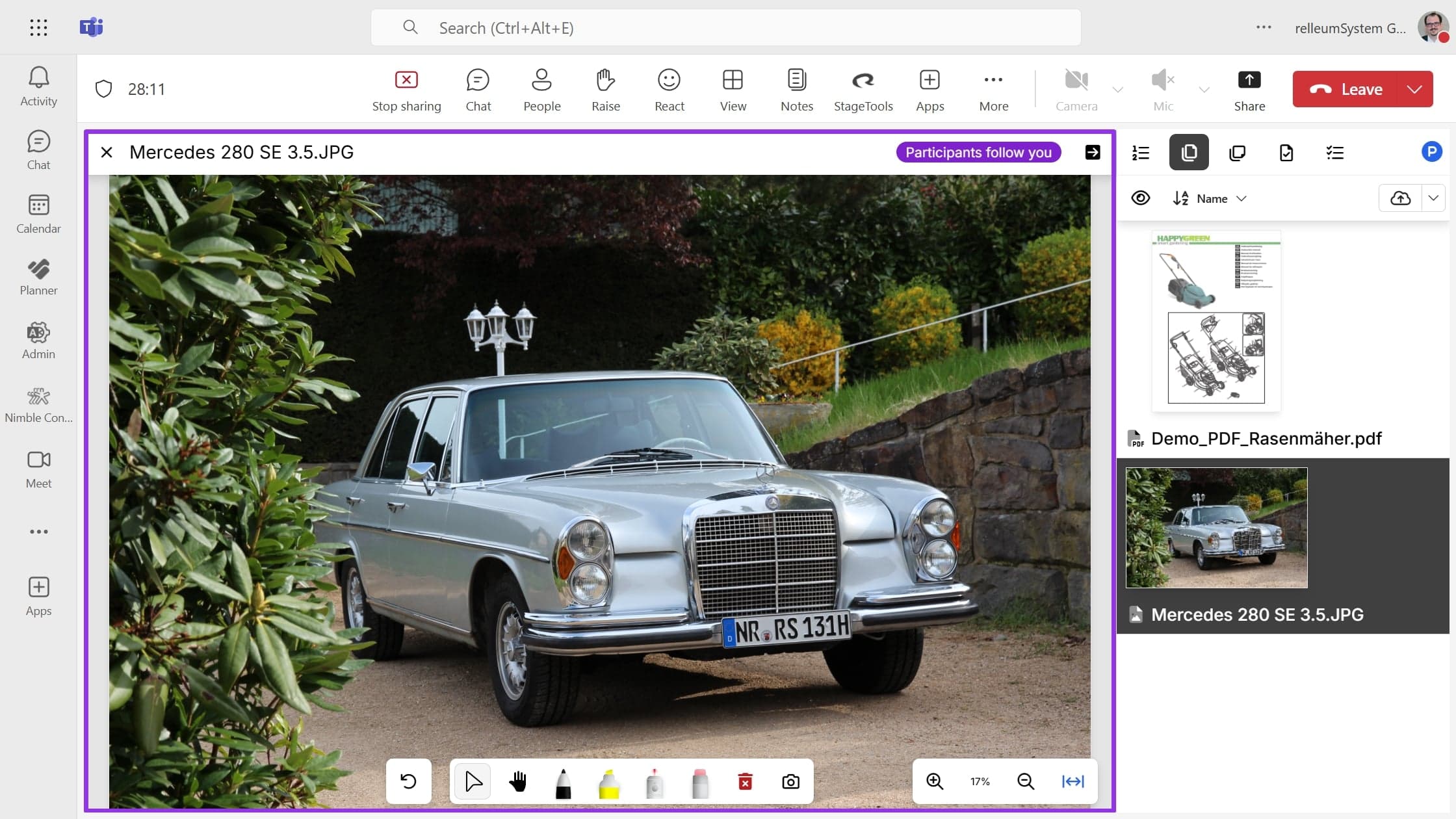Open meeting Notes

point(796,90)
